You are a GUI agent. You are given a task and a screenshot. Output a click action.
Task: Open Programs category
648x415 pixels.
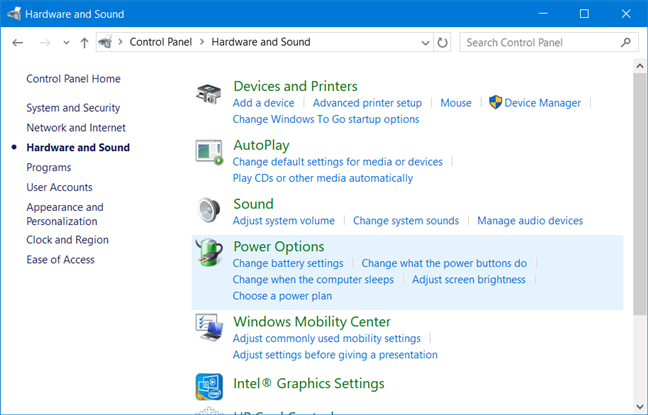click(x=49, y=167)
